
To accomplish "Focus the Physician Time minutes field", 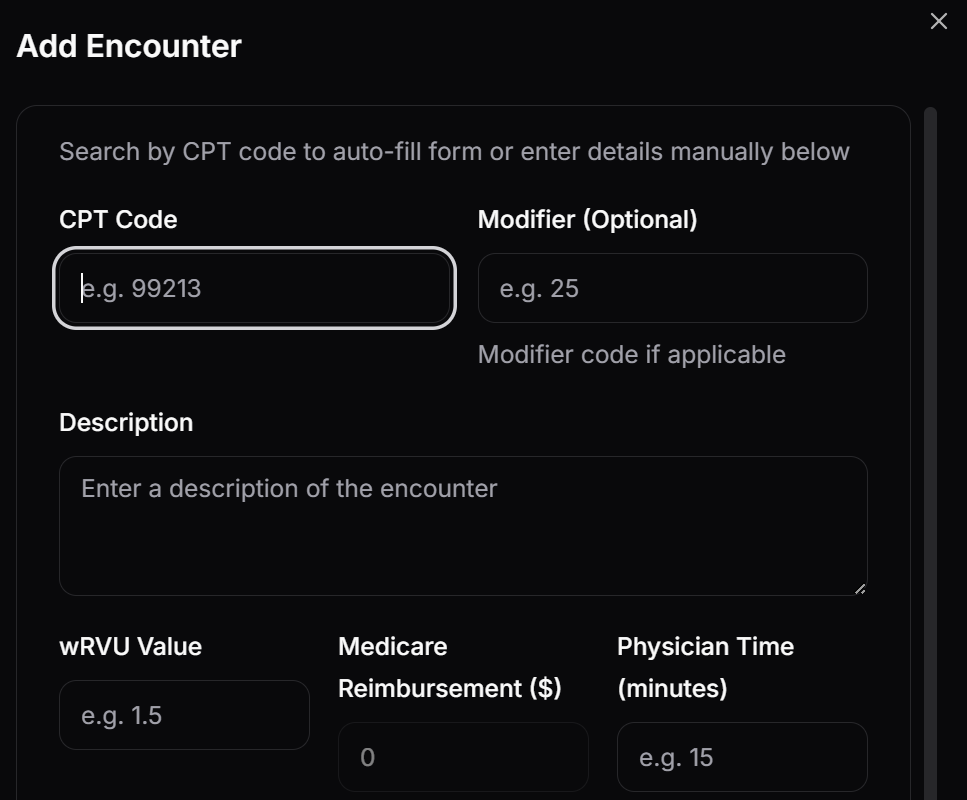I will pos(741,758).
